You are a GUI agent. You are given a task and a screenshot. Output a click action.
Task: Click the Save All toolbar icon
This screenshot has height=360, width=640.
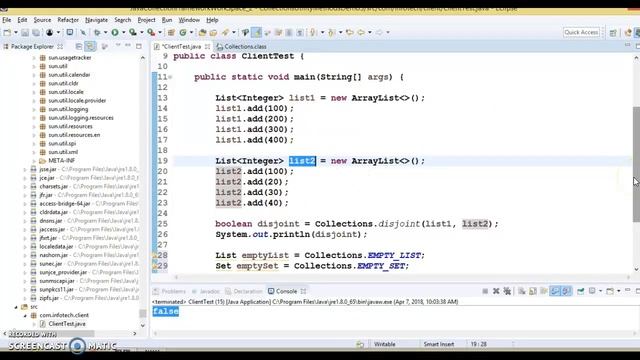click(36, 32)
